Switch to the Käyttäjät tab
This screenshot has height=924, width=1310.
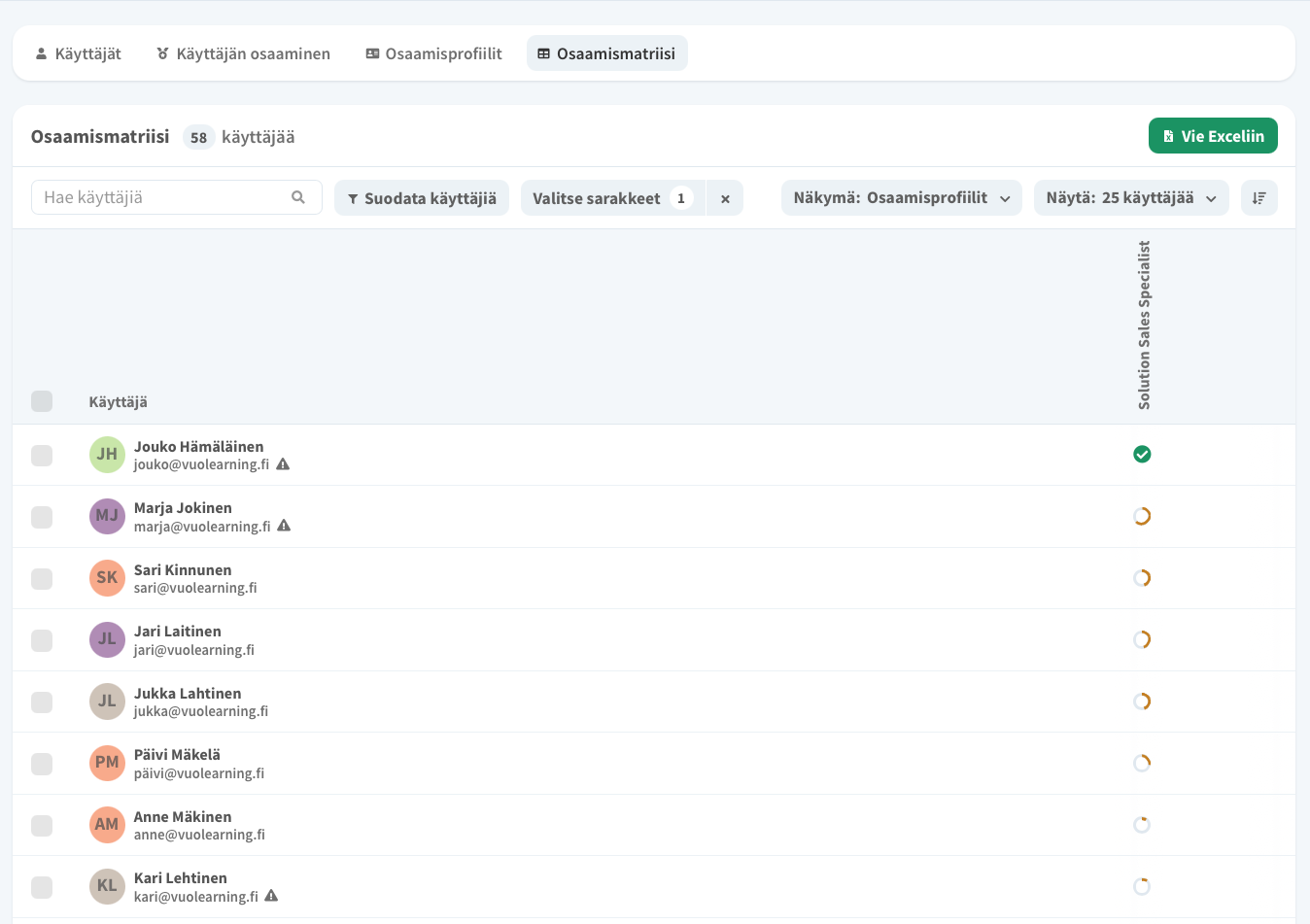point(78,53)
